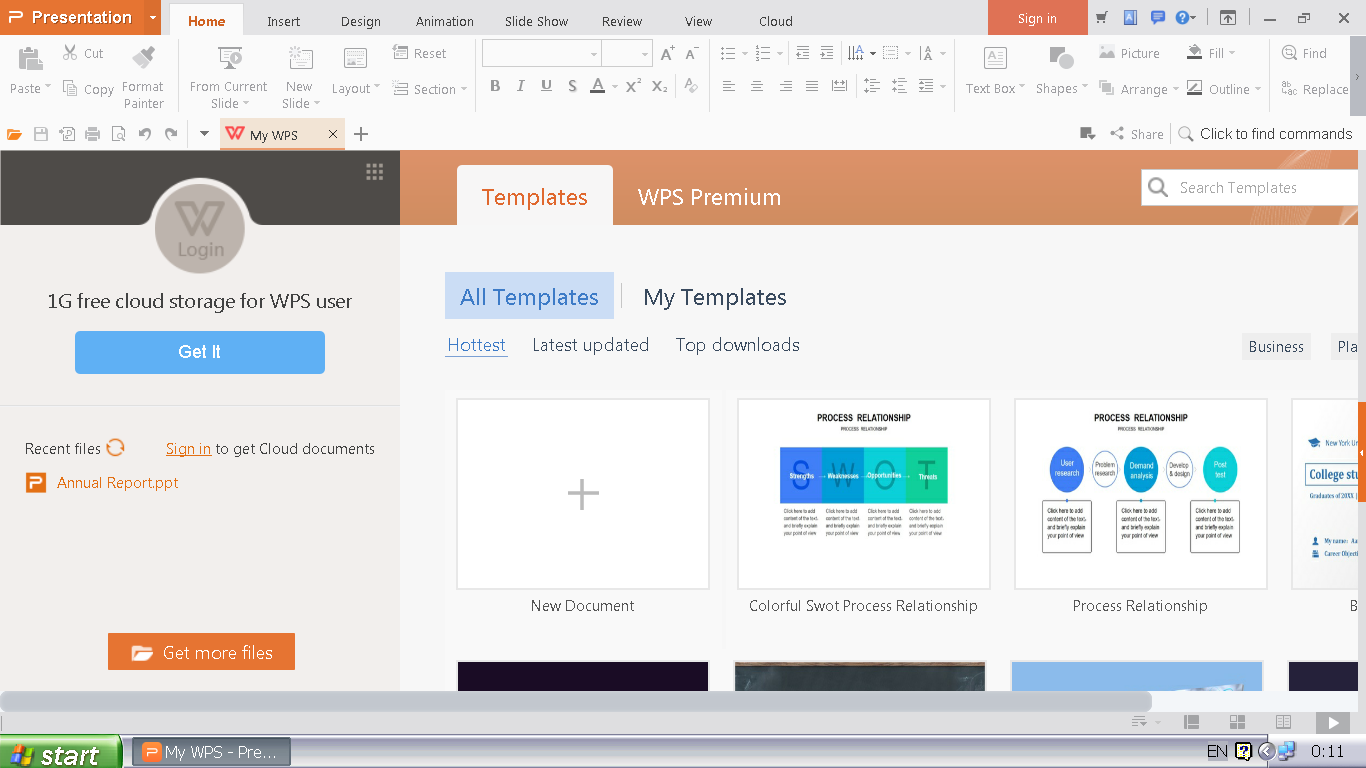Switch to slide sorter view icon
Viewport: 1366px width, 768px height.
[1236, 721]
